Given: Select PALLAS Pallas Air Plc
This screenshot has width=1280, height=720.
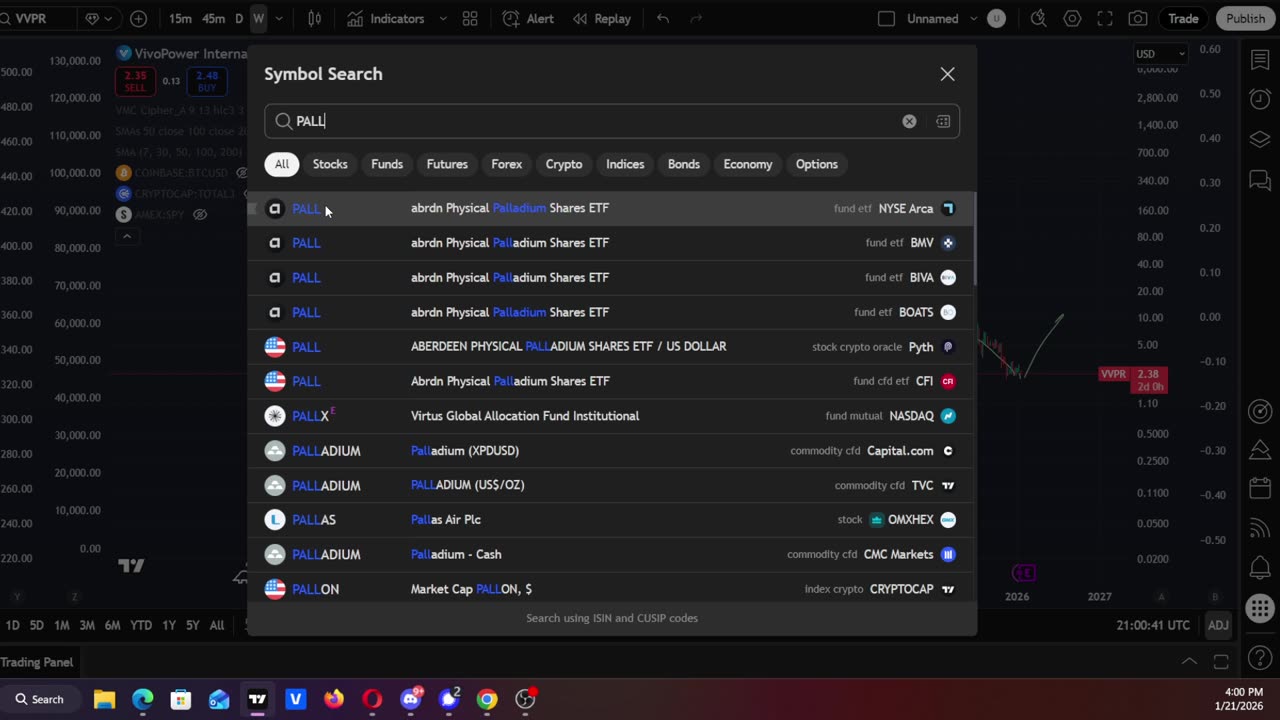Looking at the screenshot, I should [611, 520].
